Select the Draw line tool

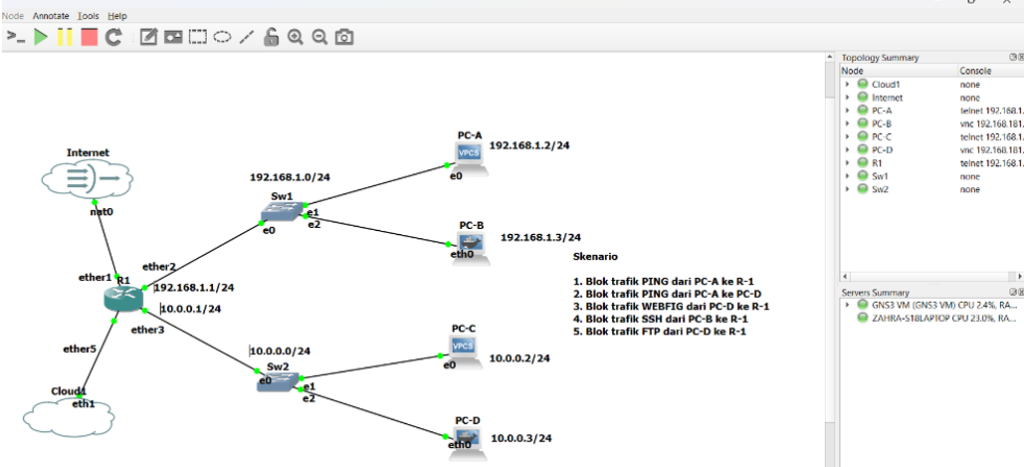coord(246,38)
